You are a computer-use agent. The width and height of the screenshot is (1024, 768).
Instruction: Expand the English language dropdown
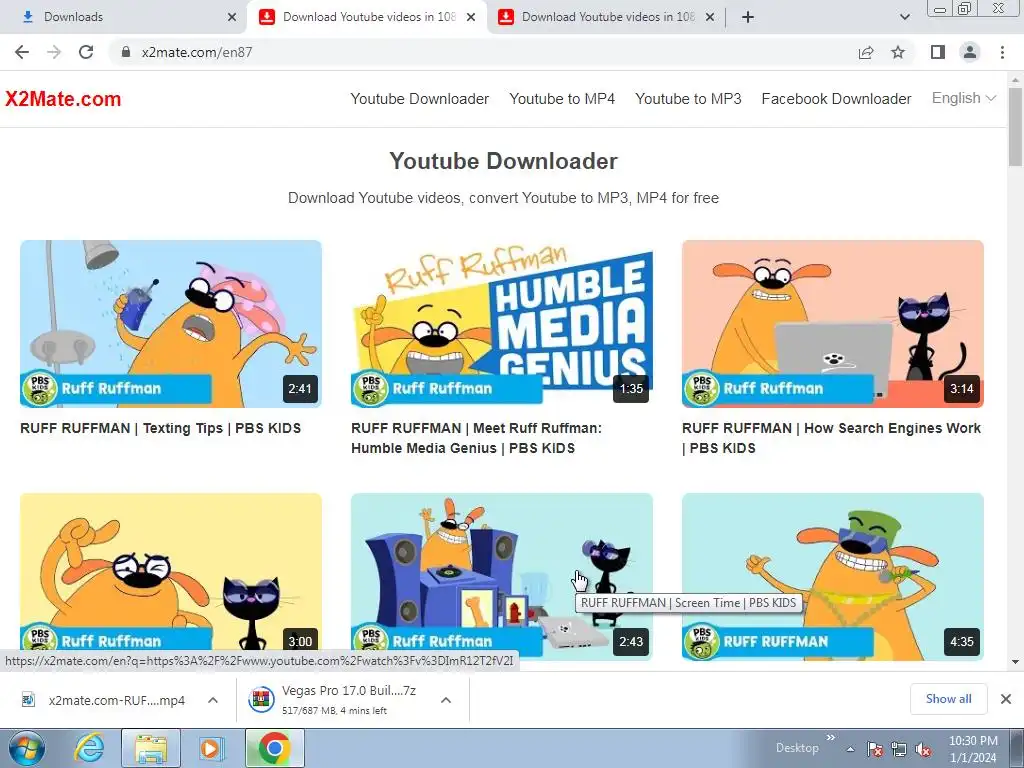tap(963, 98)
